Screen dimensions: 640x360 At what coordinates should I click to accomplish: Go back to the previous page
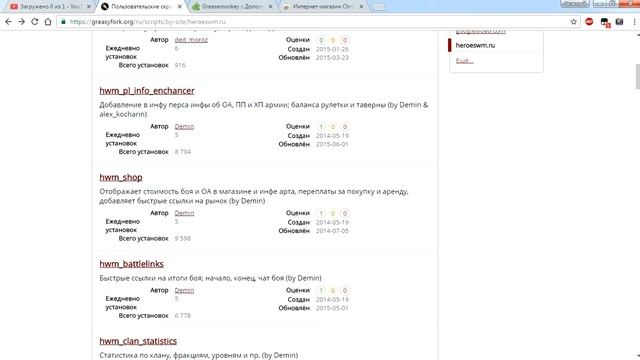(8, 22)
